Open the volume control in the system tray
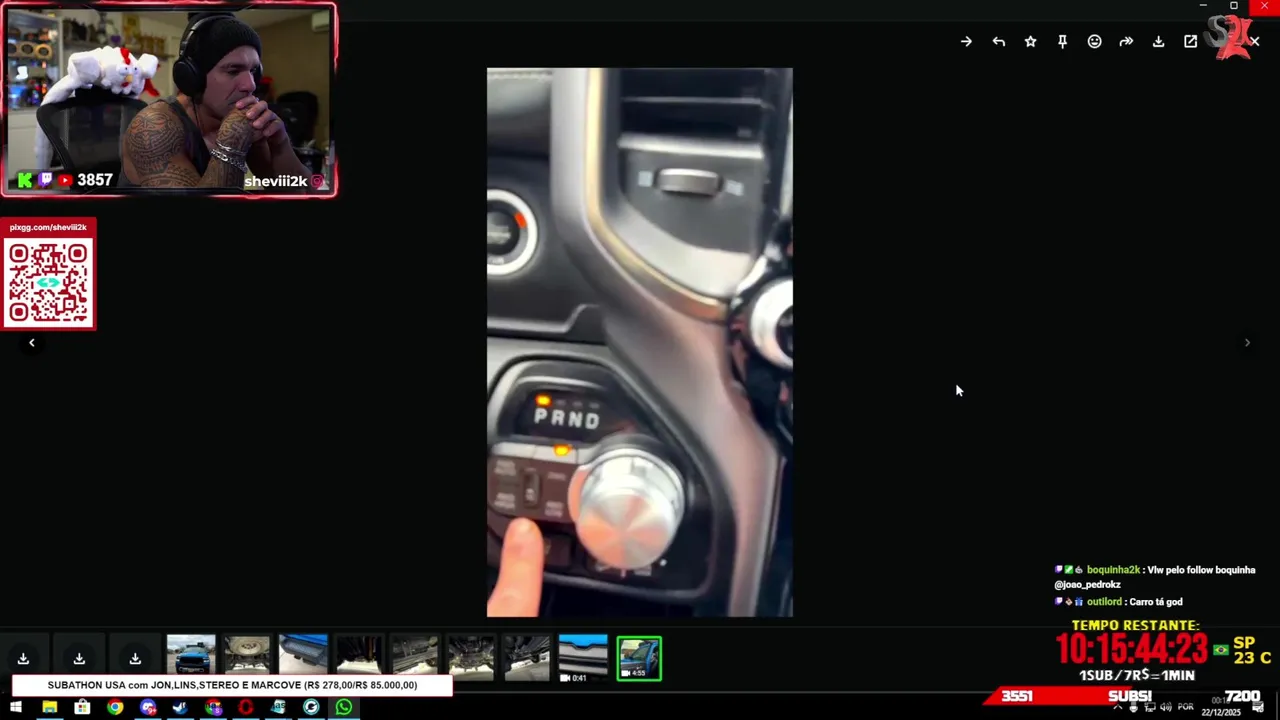1280x720 pixels. pos(1166,707)
